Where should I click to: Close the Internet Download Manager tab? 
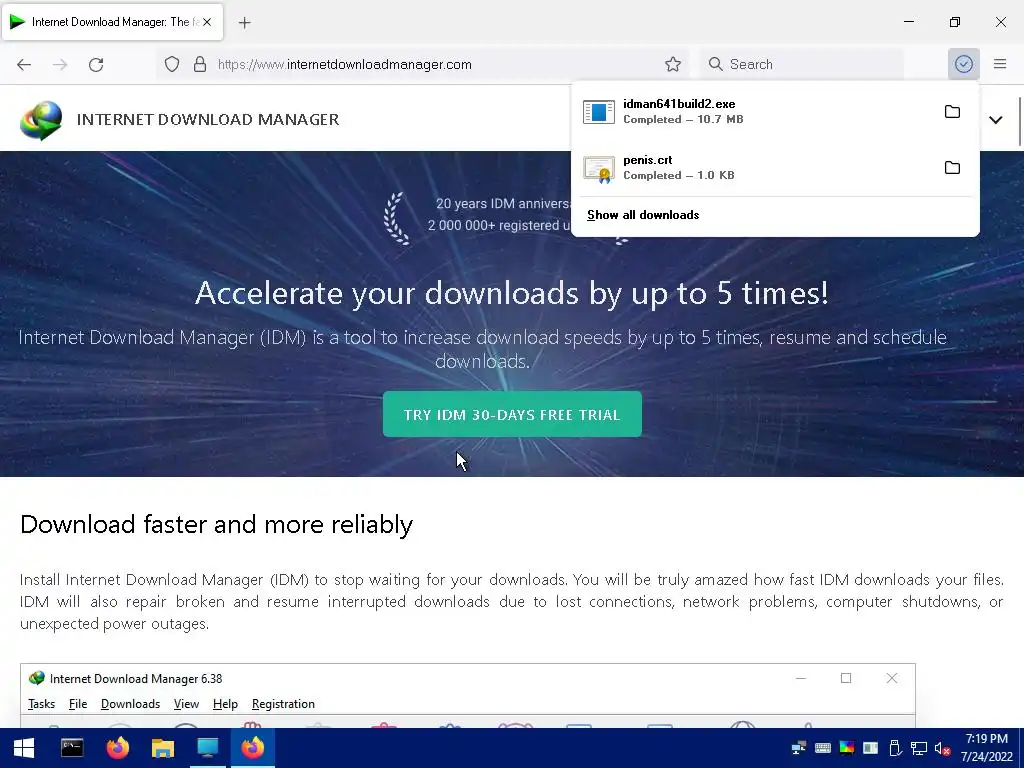click(x=207, y=22)
